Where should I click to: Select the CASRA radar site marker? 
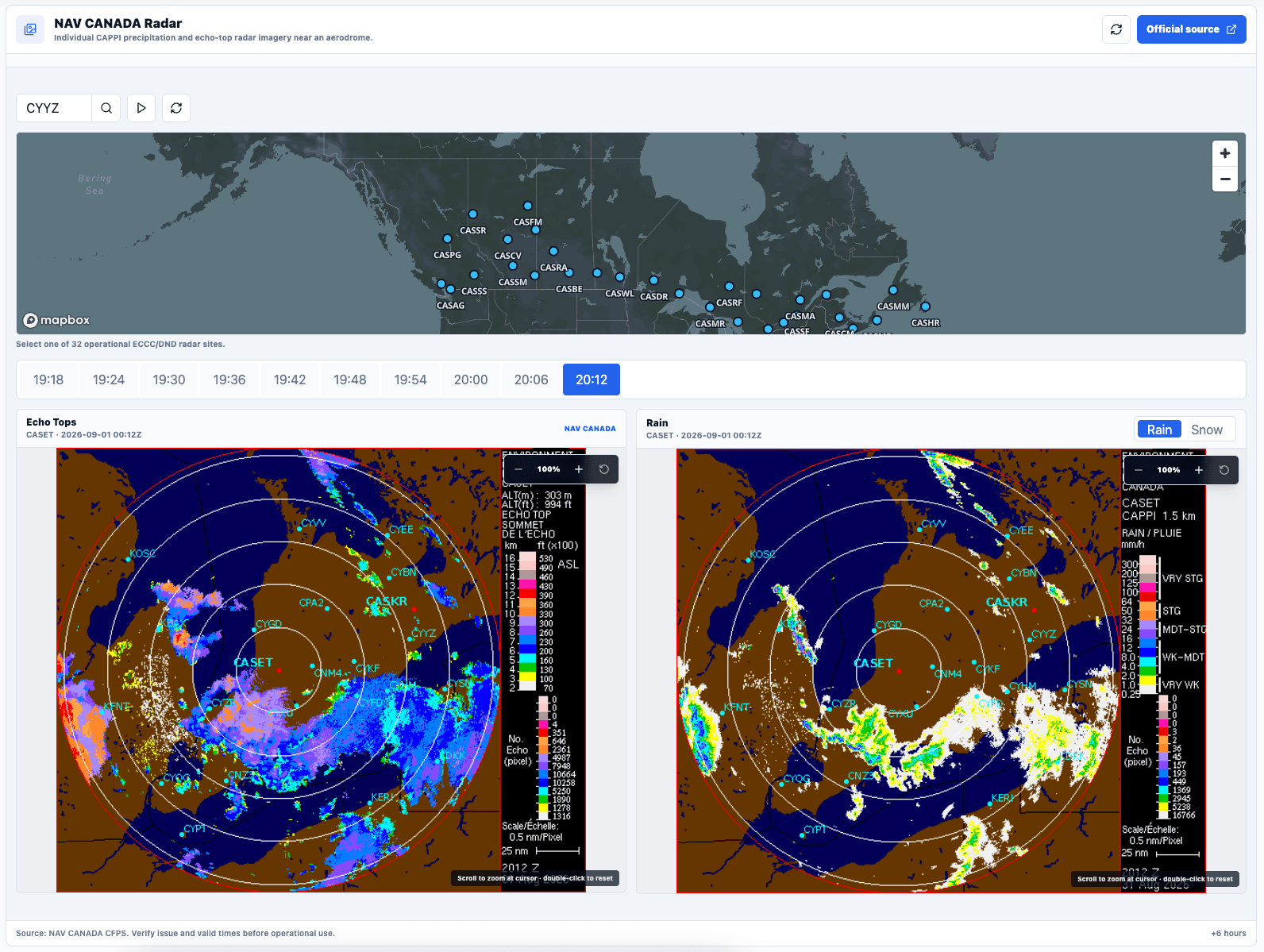(553, 251)
